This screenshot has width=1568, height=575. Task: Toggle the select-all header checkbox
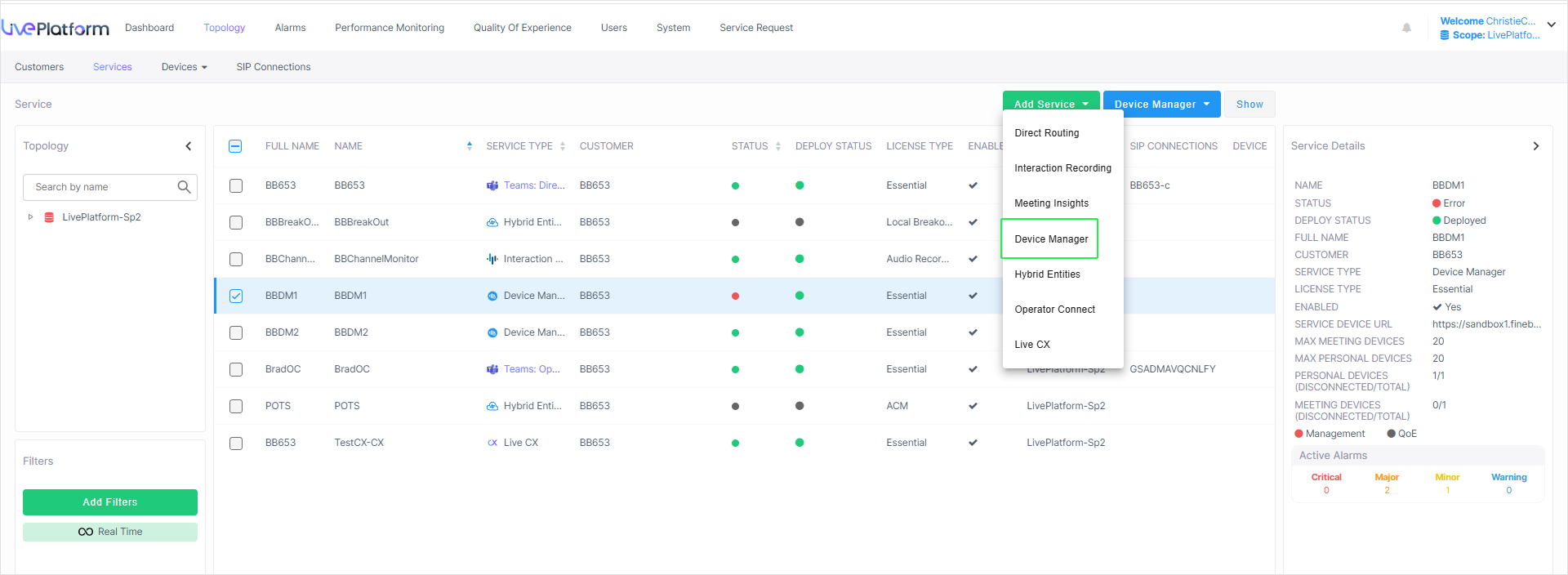[235, 146]
